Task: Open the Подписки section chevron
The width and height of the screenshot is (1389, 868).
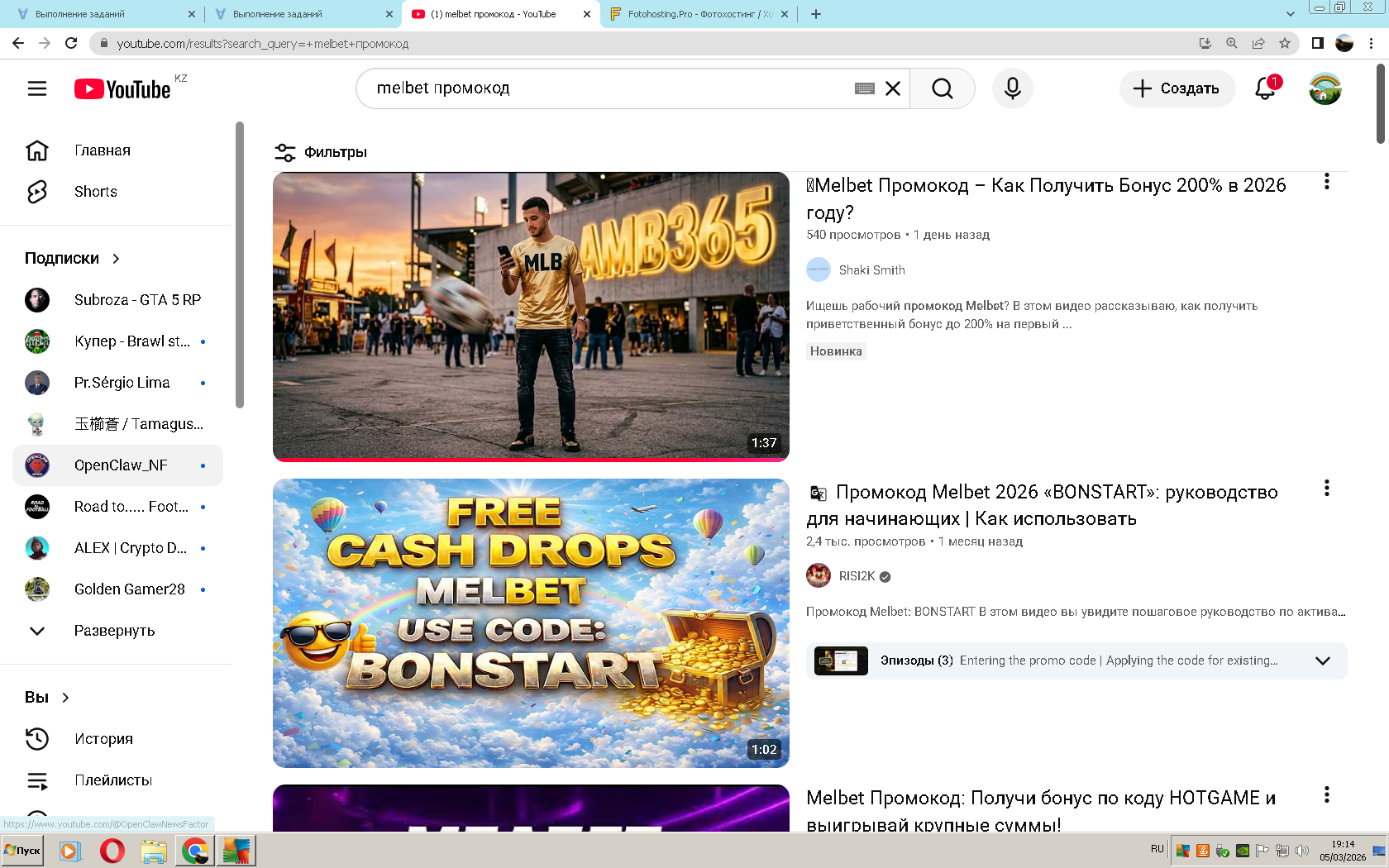Action: click(116, 259)
